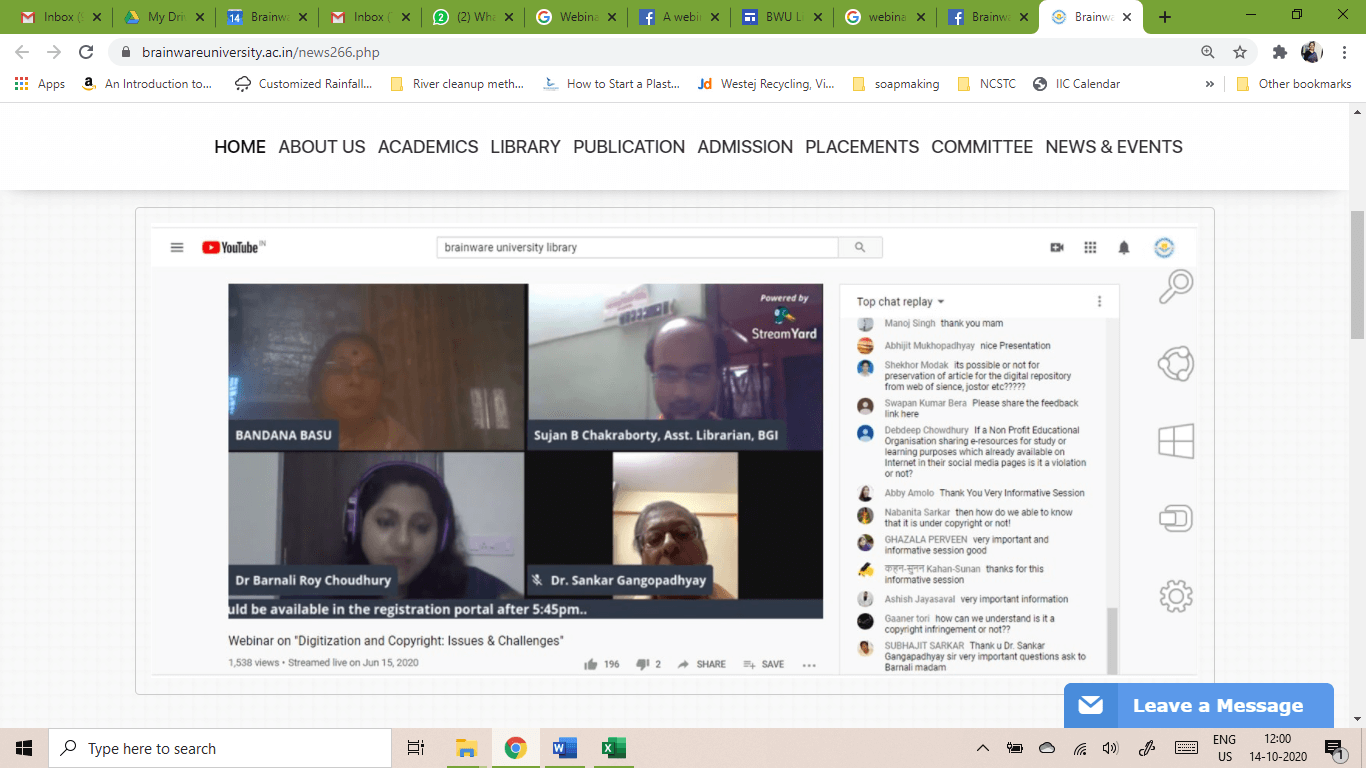Image resolution: width=1366 pixels, height=768 pixels.
Task: Open chat replay three-dot options
Action: tap(1099, 302)
